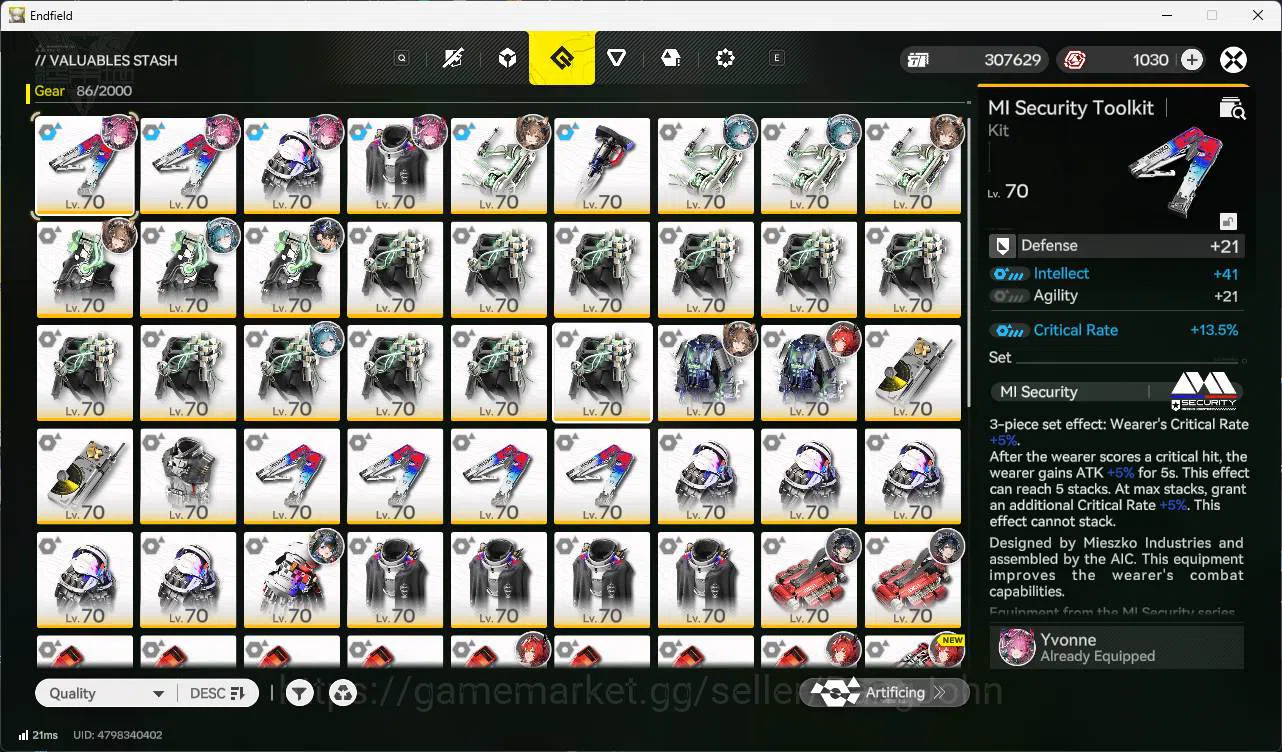Click Yvonne's avatar in Already Equipped box
The width and height of the screenshot is (1282, 752).
(x=1016, y=647)
